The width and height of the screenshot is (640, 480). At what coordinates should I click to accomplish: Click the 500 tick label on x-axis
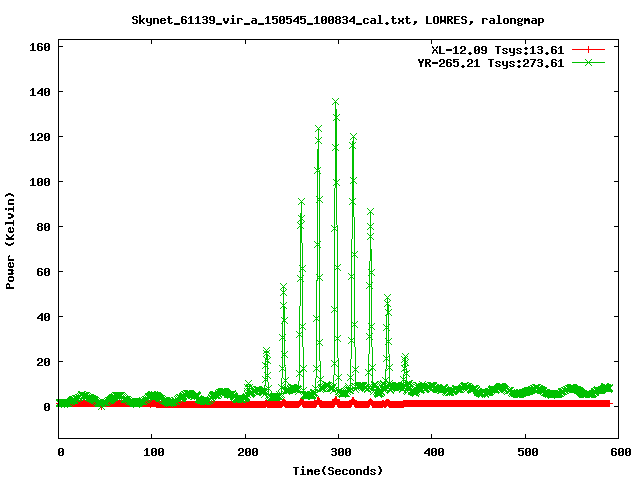524,453
